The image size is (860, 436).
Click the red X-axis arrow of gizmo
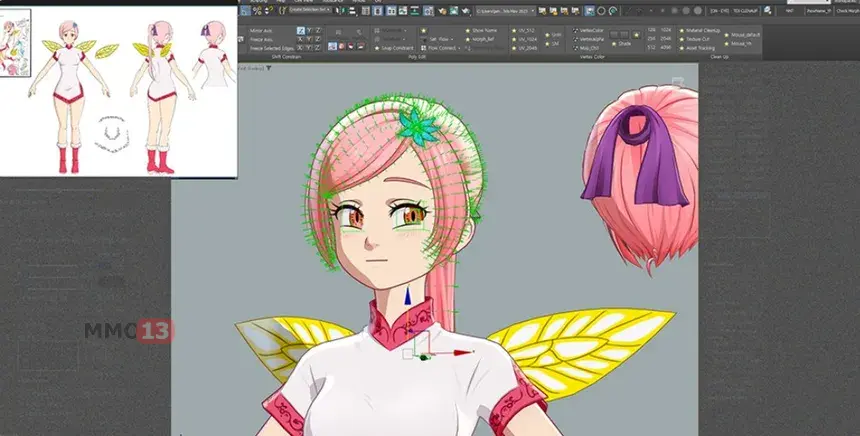coord(463,353)
